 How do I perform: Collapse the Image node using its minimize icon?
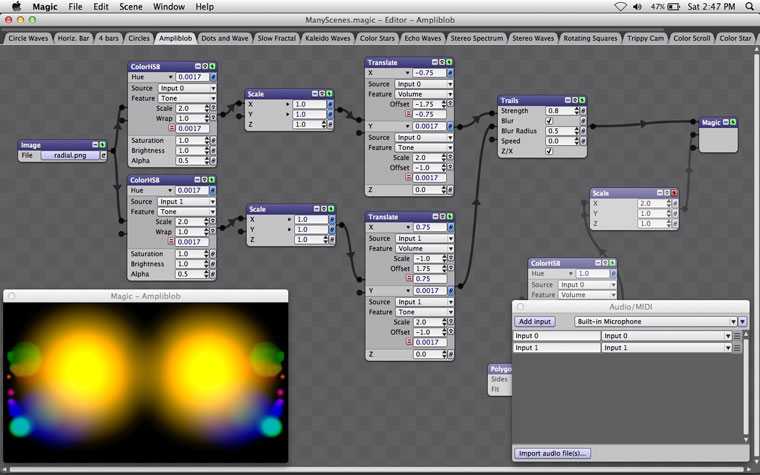[96, 145]
